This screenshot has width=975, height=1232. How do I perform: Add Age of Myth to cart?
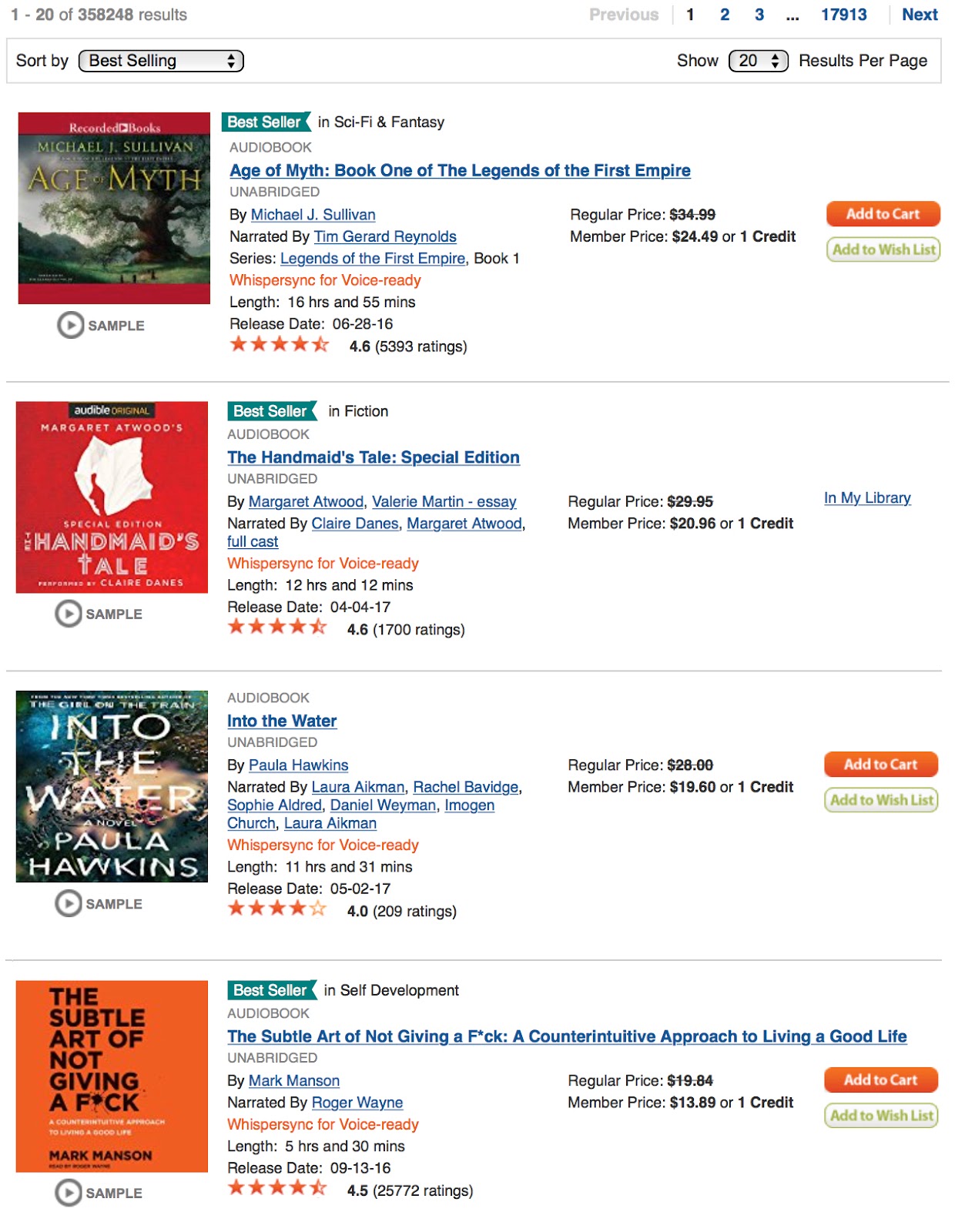[883, 214]
